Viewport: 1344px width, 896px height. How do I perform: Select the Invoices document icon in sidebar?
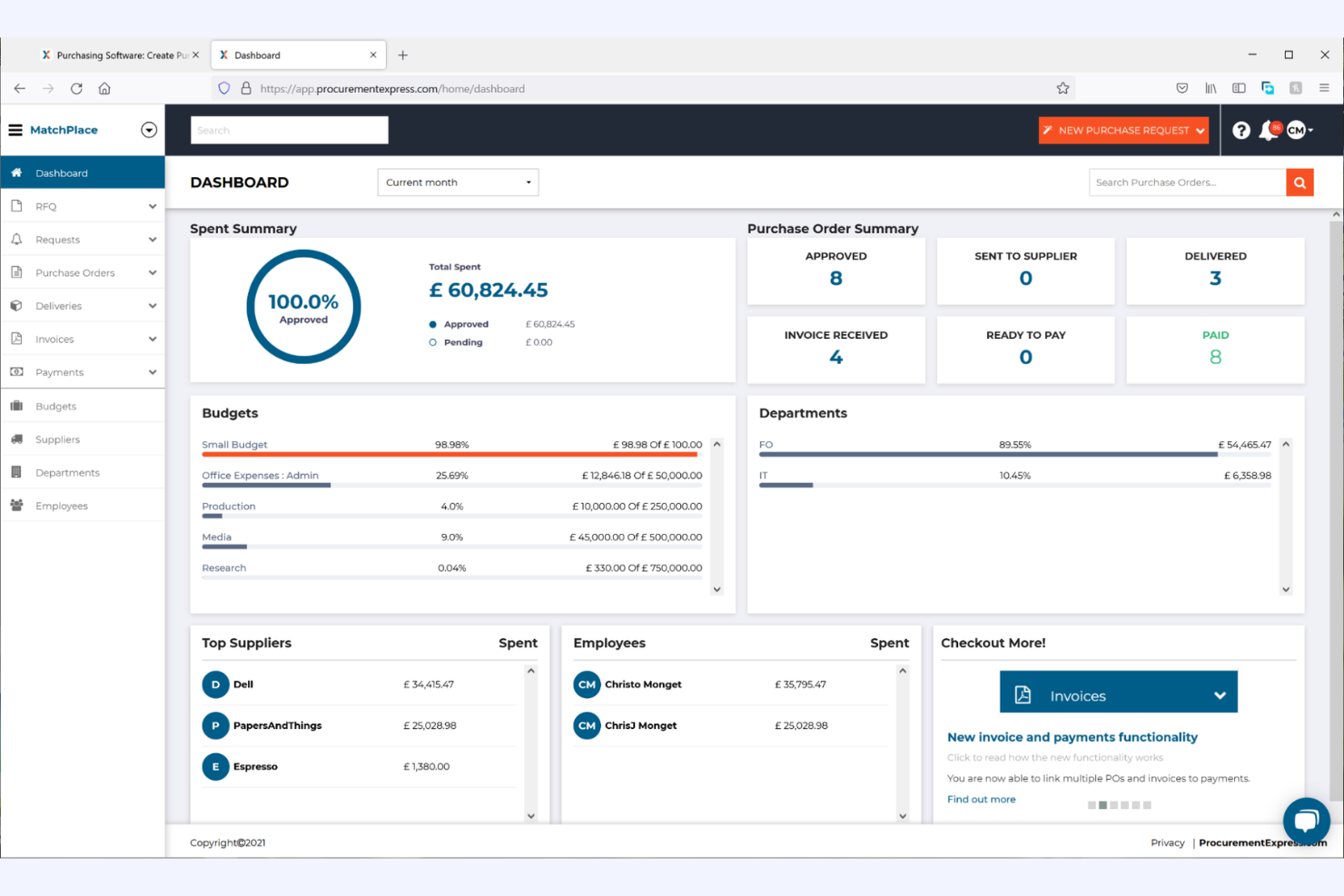coord(15,339)
